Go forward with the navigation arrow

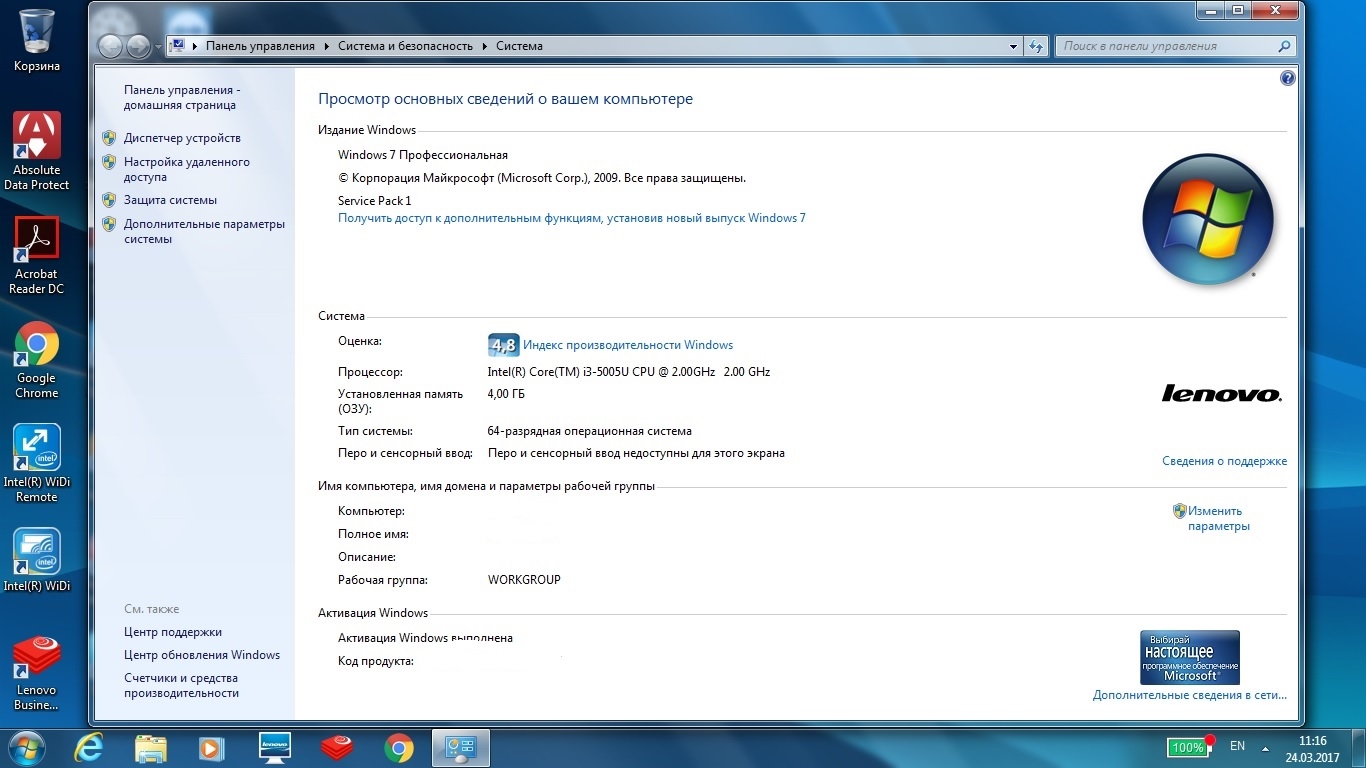click(138, 46)
